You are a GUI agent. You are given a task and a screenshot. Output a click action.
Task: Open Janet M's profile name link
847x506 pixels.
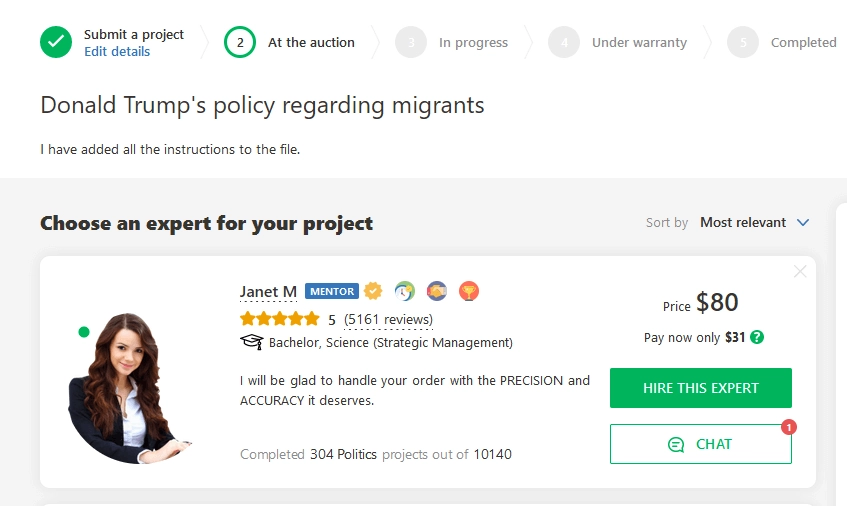pyautogui.click(x=268, y=292)
